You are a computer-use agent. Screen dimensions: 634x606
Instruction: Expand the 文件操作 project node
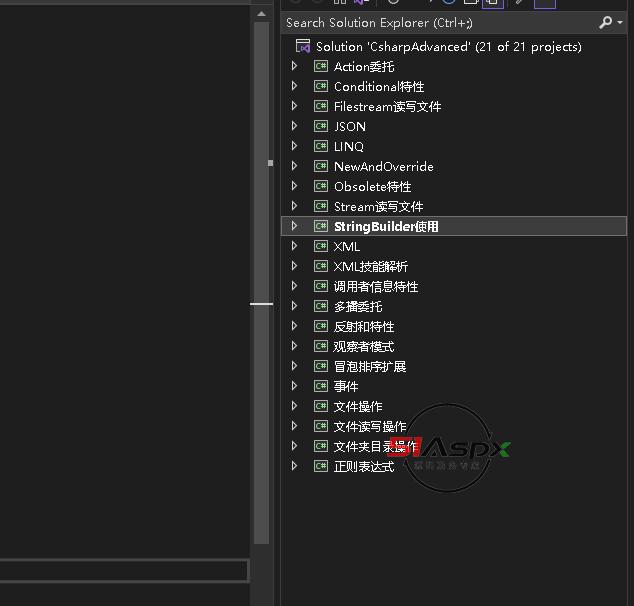tap(295, 406)
